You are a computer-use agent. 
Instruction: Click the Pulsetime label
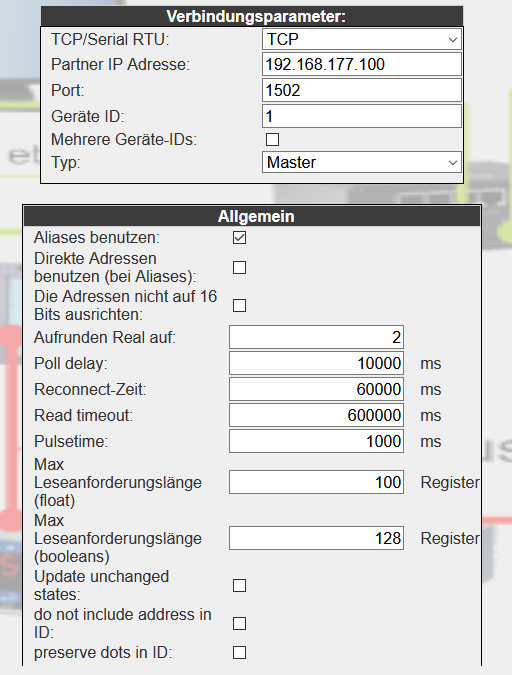[x=71, y=441]
